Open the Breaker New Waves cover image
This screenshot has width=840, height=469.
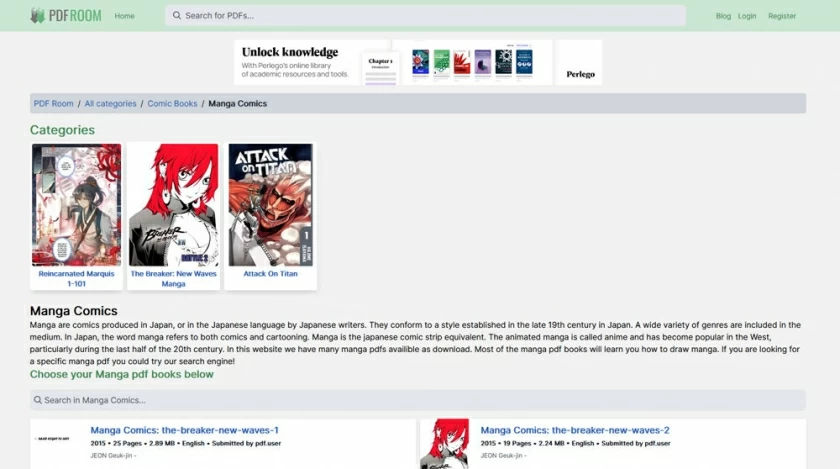tap(174, 205)
